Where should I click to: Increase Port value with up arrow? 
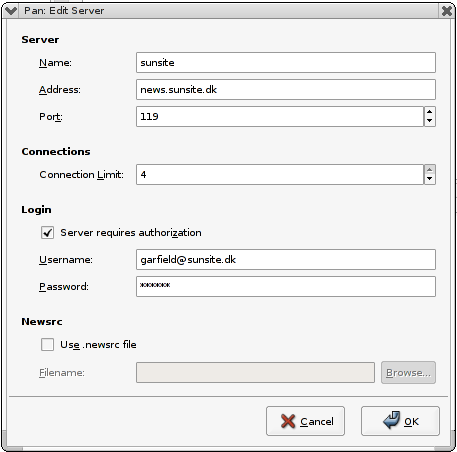pyautogui.click(x=430, y=112)
